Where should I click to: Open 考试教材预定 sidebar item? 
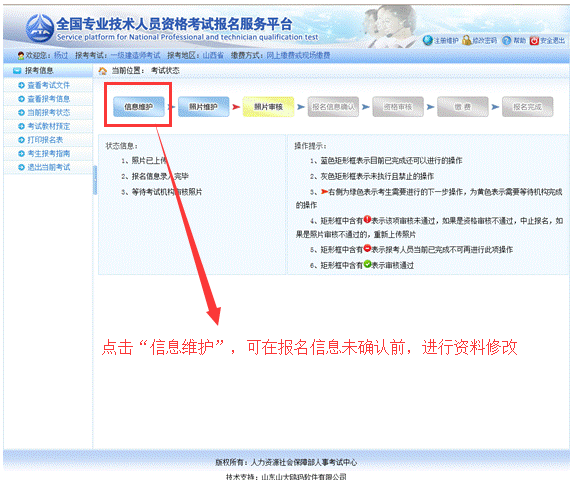[x=48, y=127]
